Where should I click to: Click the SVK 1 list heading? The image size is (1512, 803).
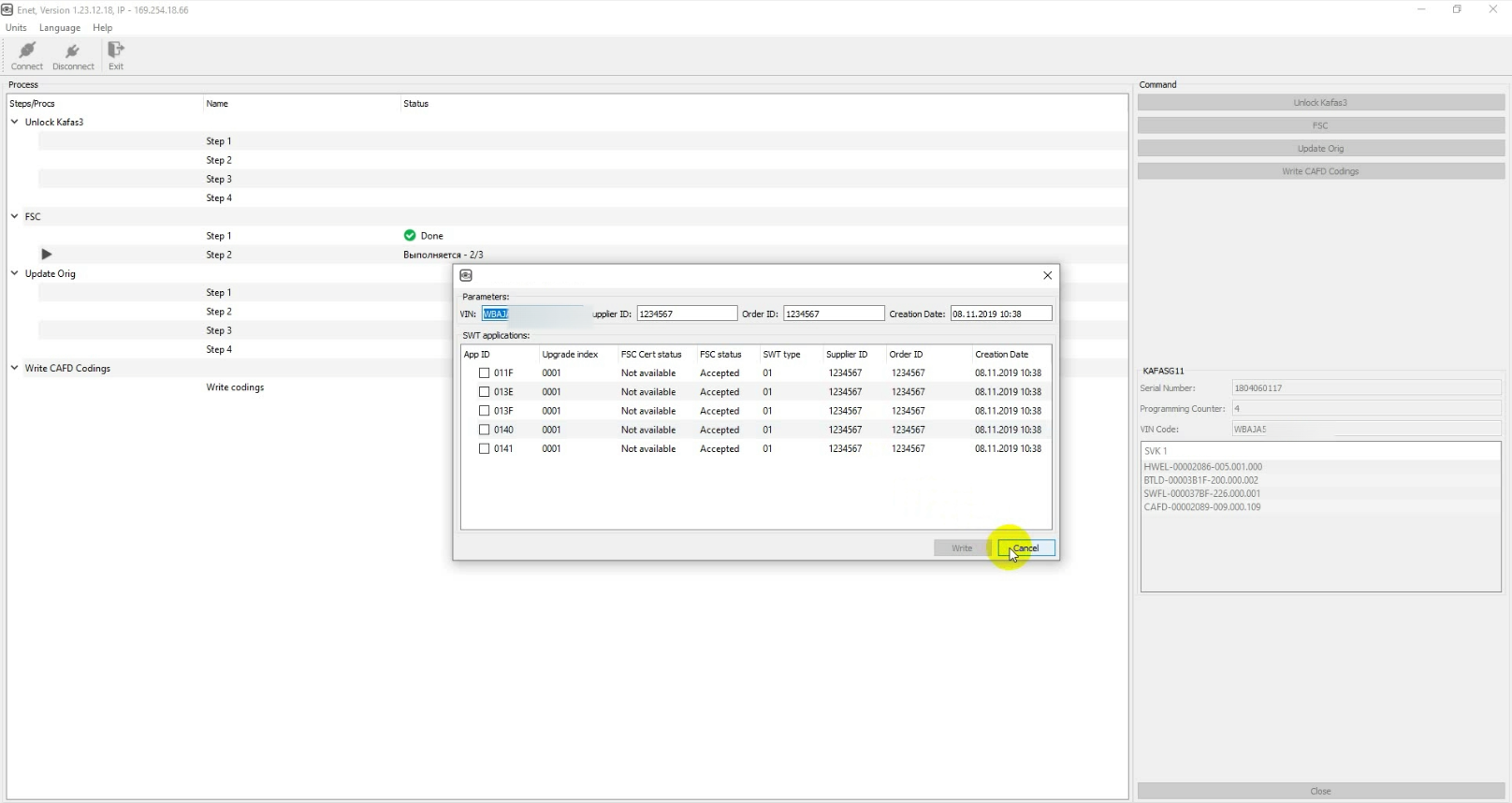1156,451
